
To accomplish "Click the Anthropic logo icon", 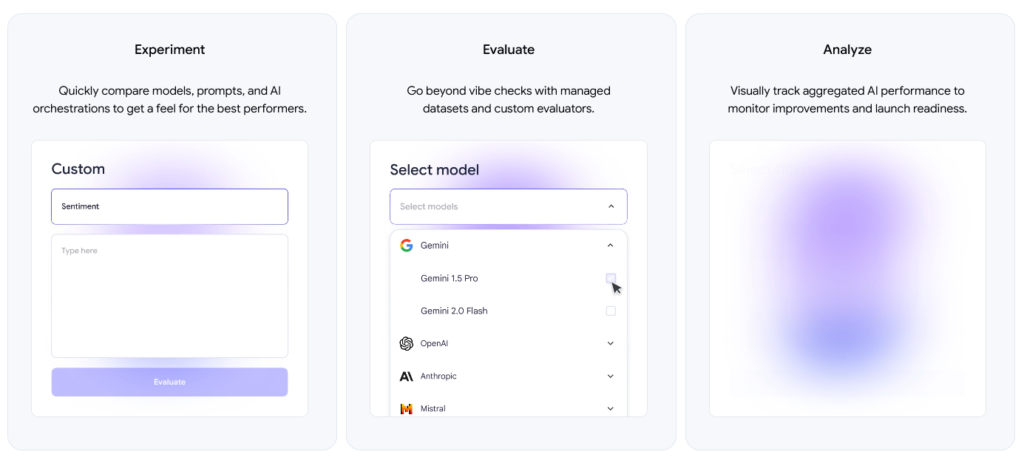I will click(x=406, y=376).
